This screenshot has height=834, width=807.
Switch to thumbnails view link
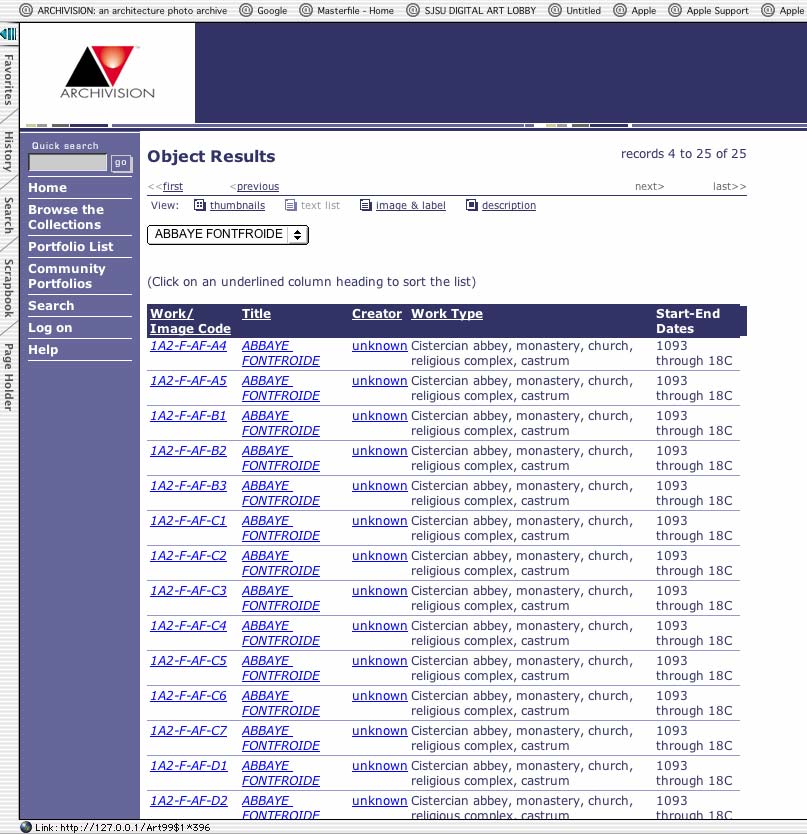[x=237, y=205]
